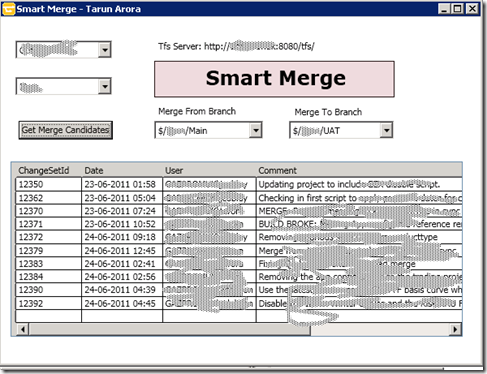Minimize the Smart Merge window
Image resolution: width=487 pixels, height=374 pixels.
[x=444, y=9]
